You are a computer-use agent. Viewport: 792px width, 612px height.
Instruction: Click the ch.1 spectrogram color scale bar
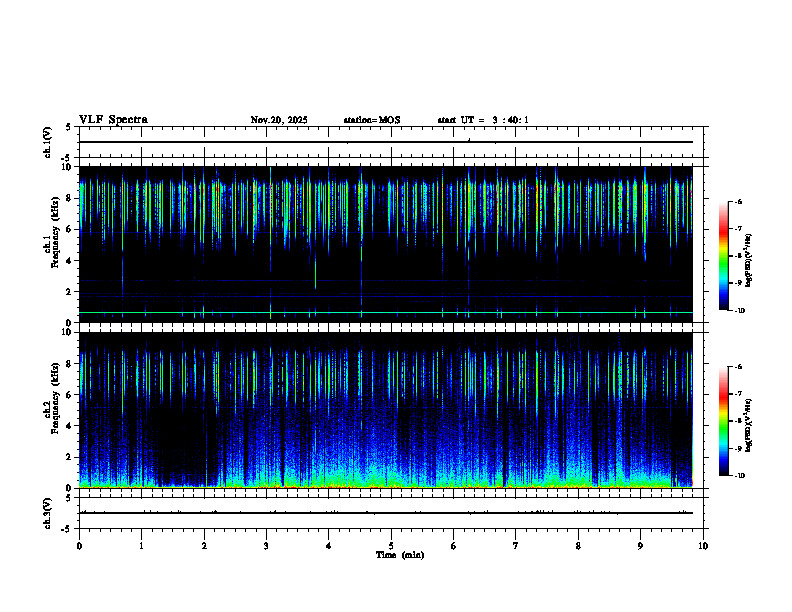[x=723, y=256]
